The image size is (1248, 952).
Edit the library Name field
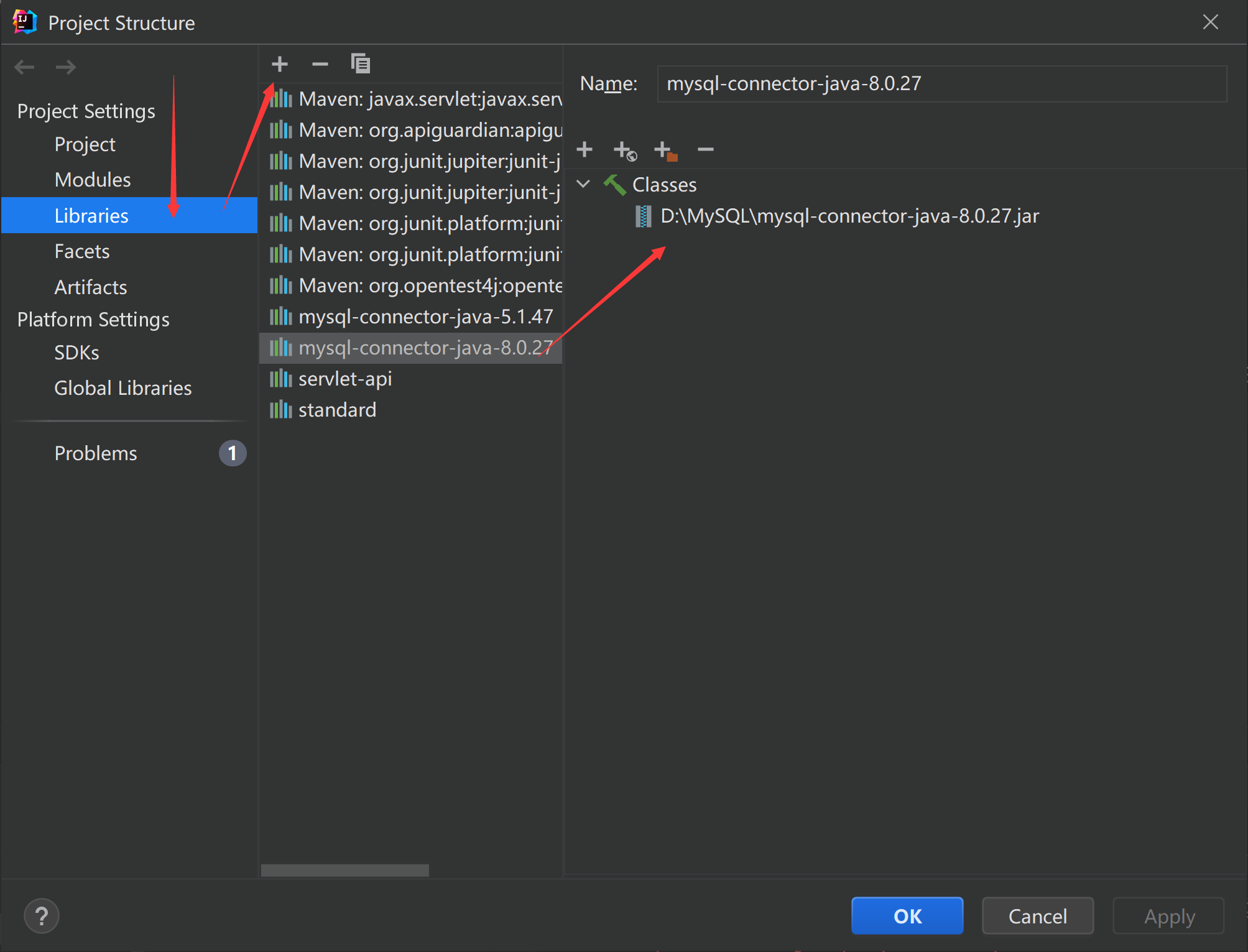point(941,84)
